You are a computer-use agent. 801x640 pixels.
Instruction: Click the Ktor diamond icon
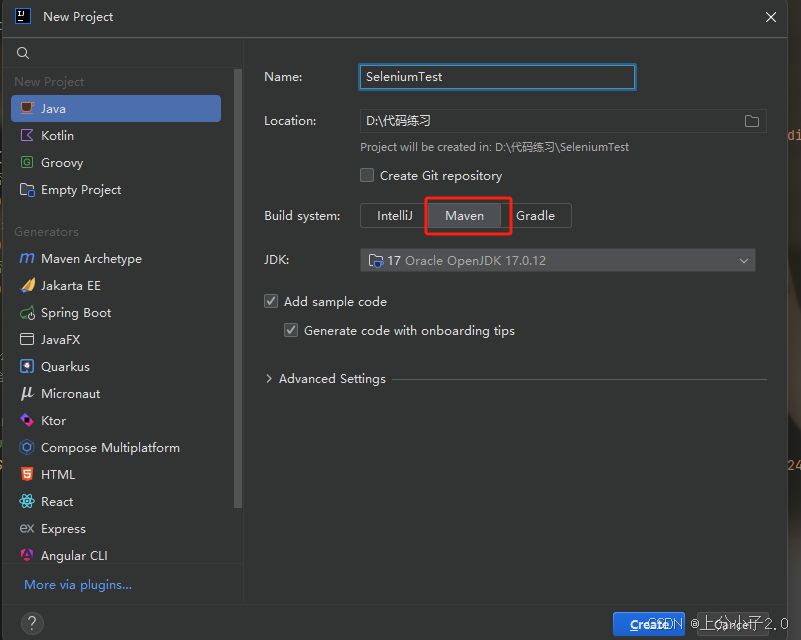(x=27, y=420)
